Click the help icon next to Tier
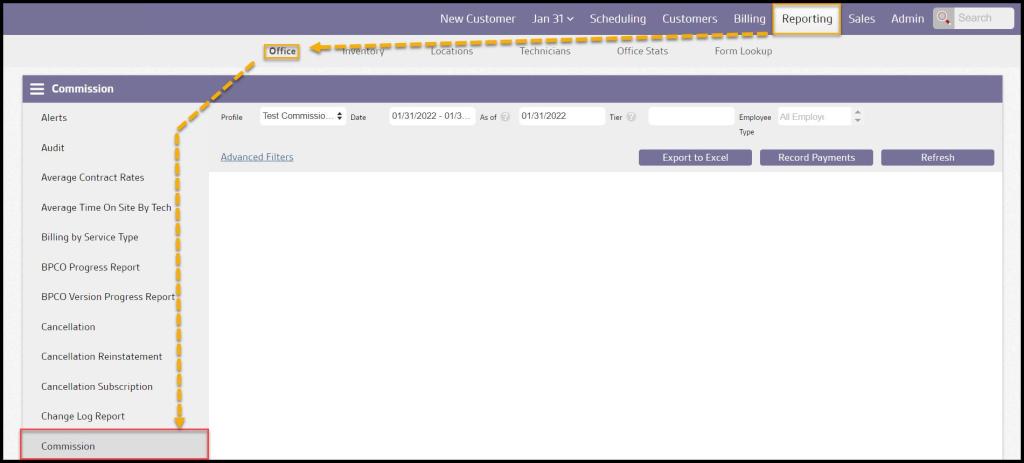This screenshot has height=463, width=1024. pyautogui.click(x=631, y=117)
